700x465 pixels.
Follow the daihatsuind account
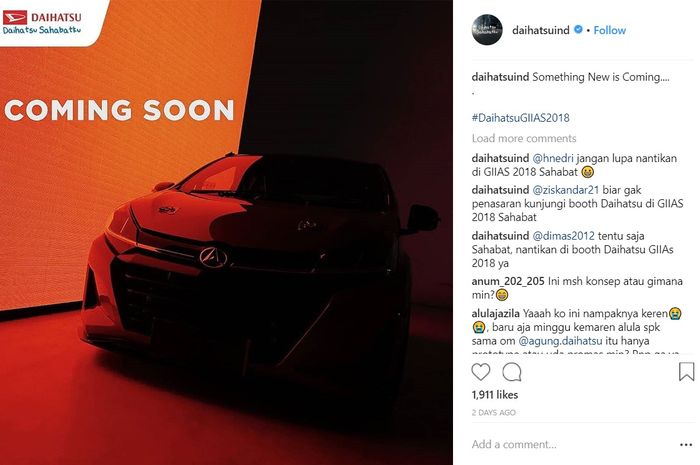pos(609,30)
